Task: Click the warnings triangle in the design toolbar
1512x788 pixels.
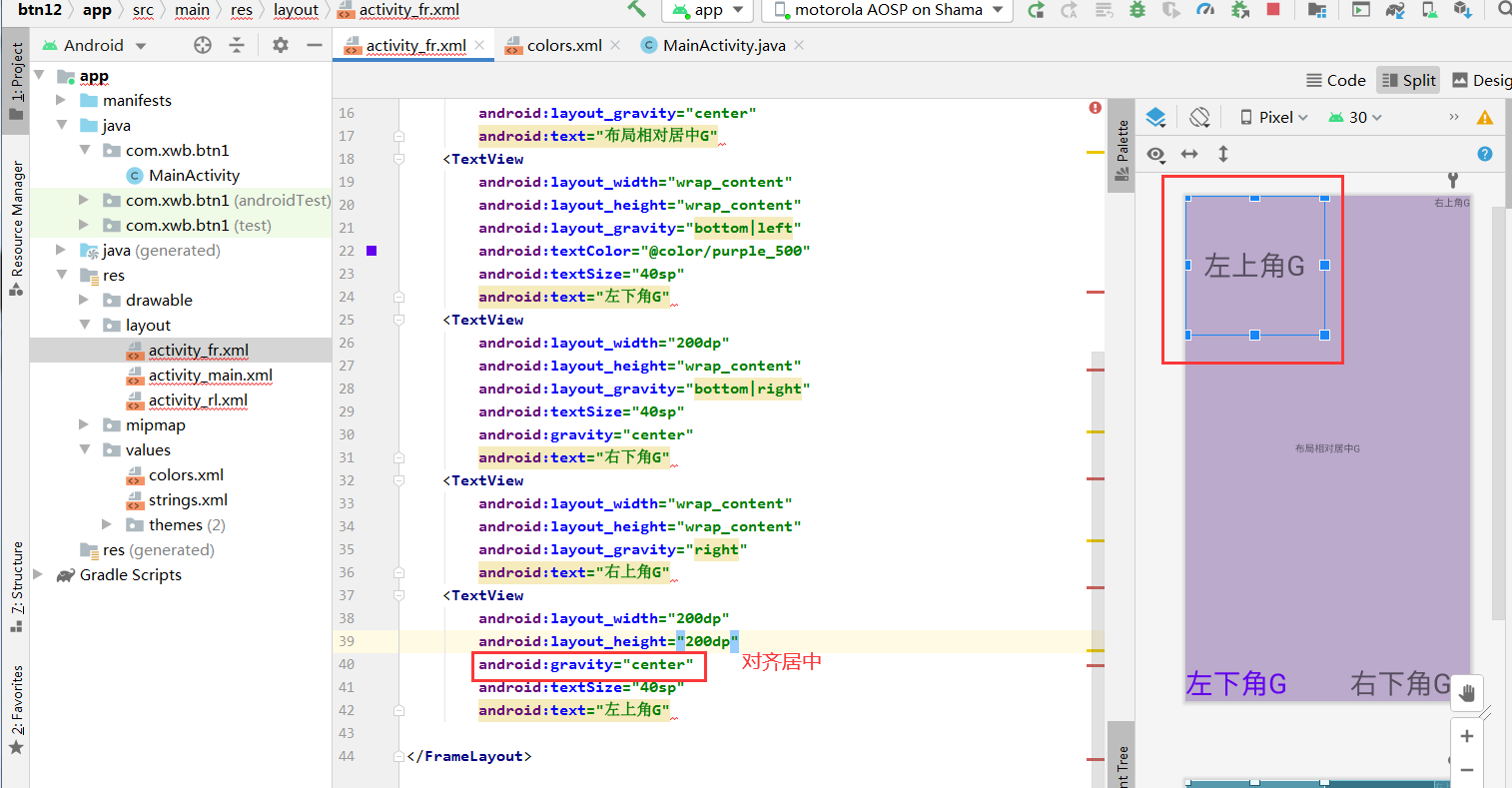Action: (1485, 117)
